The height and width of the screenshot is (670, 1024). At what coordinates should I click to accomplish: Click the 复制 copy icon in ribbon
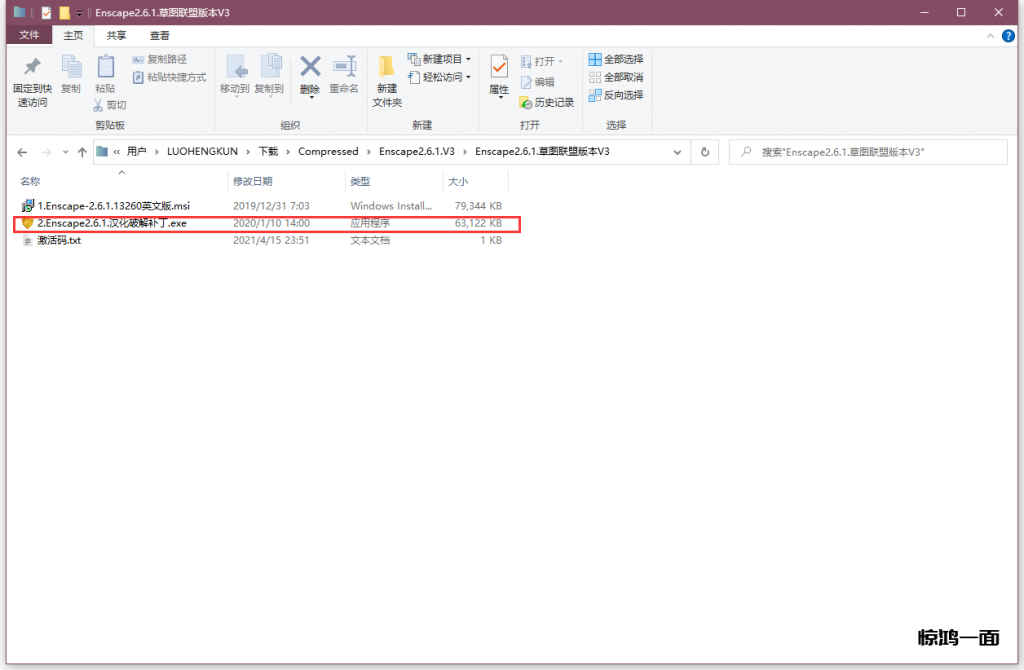click(x=71, y=68)
